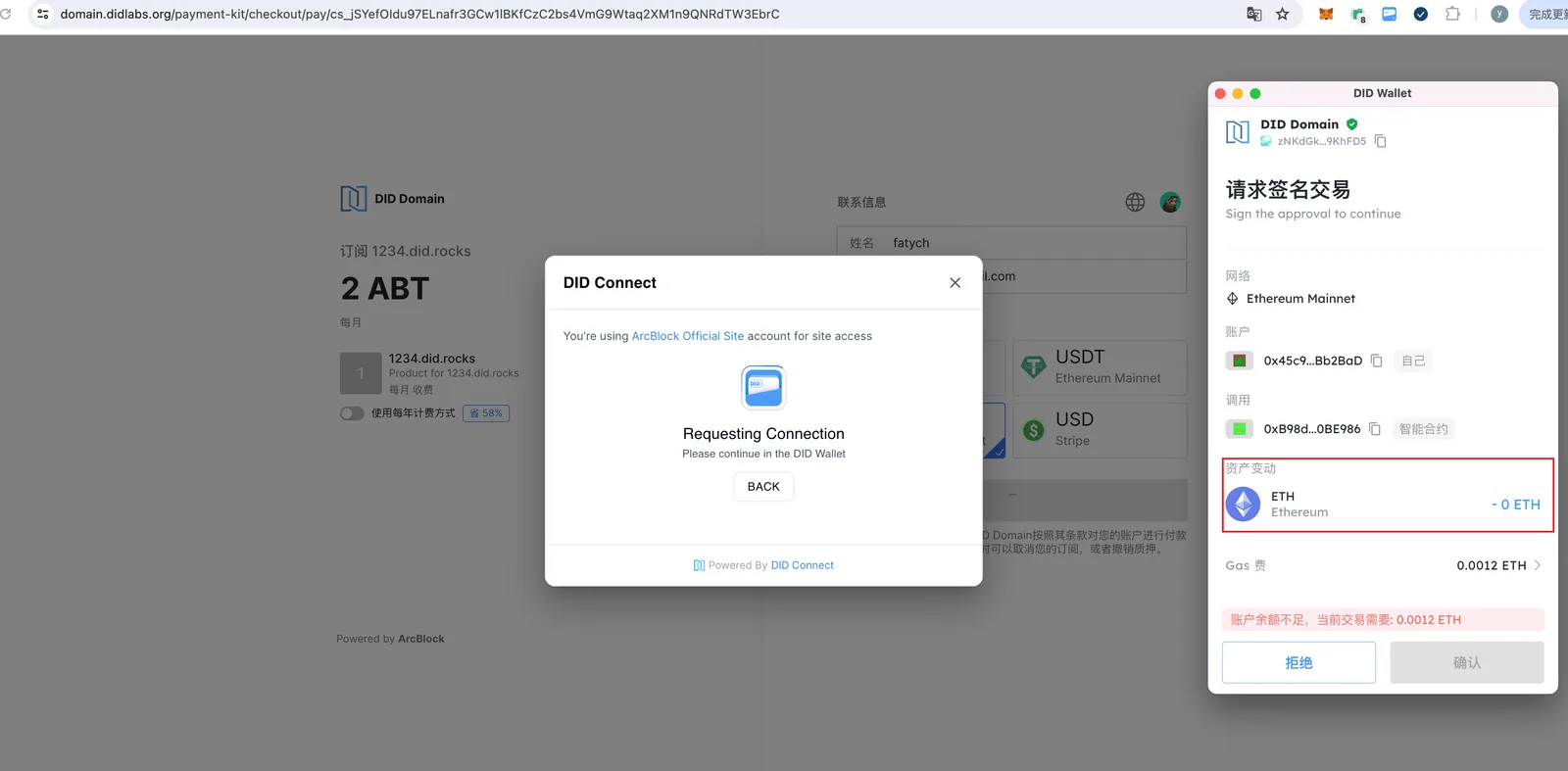Image resolution: width=1568 pixels, height=771 pixels.
Task: Open the ArcBlock Official Site link
Action: [x=688, y=336]
